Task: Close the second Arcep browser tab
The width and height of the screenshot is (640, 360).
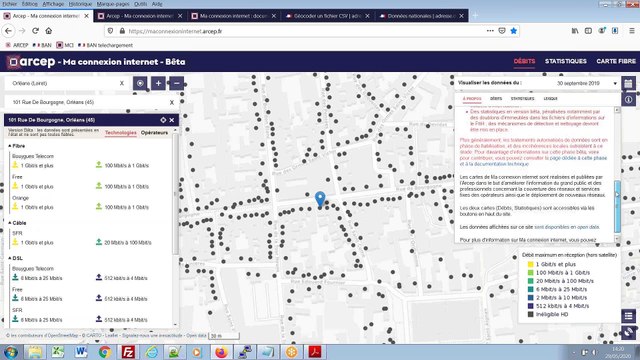Action: point(180,16)
